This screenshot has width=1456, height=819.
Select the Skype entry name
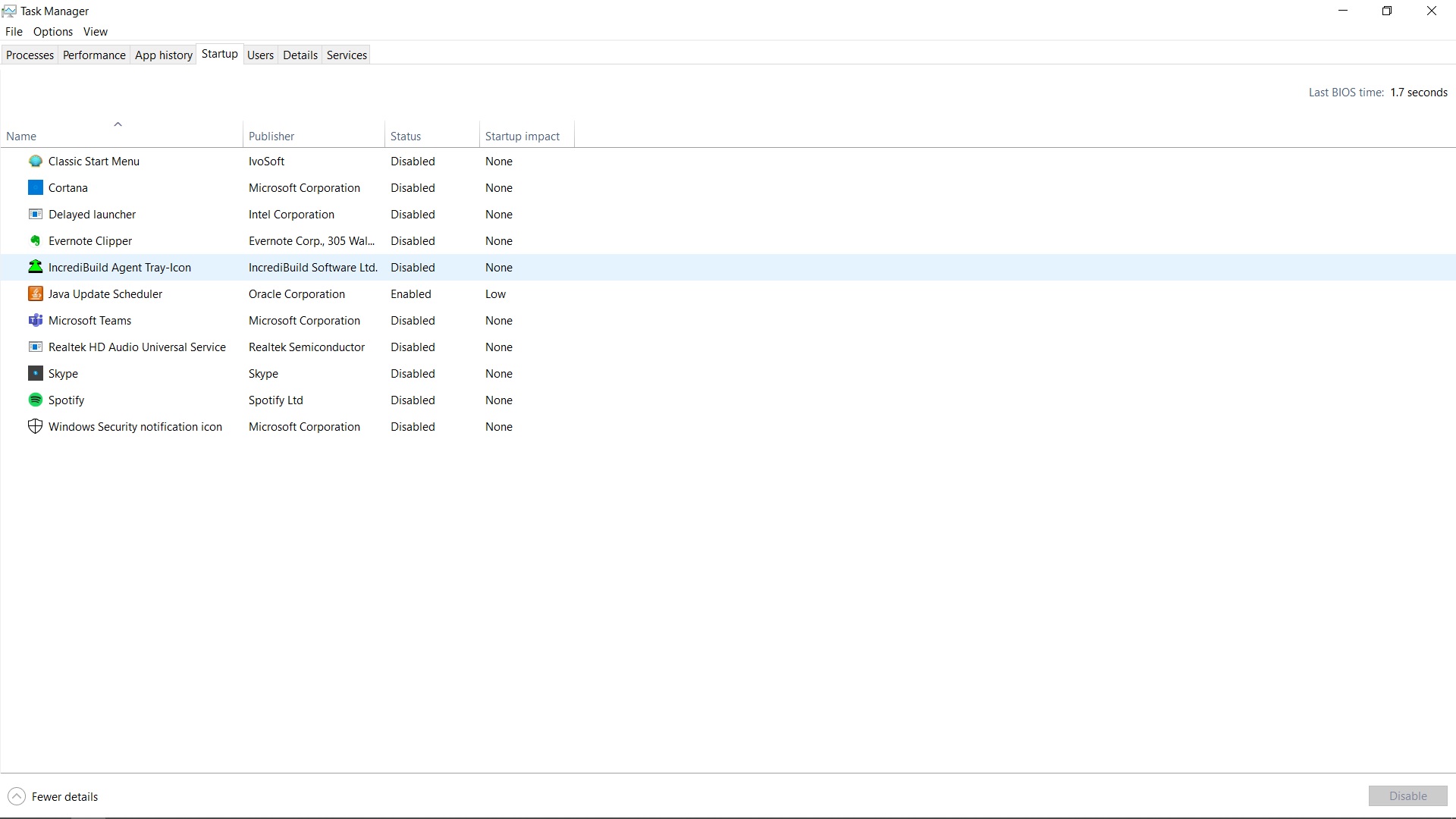tap(64, 373)
